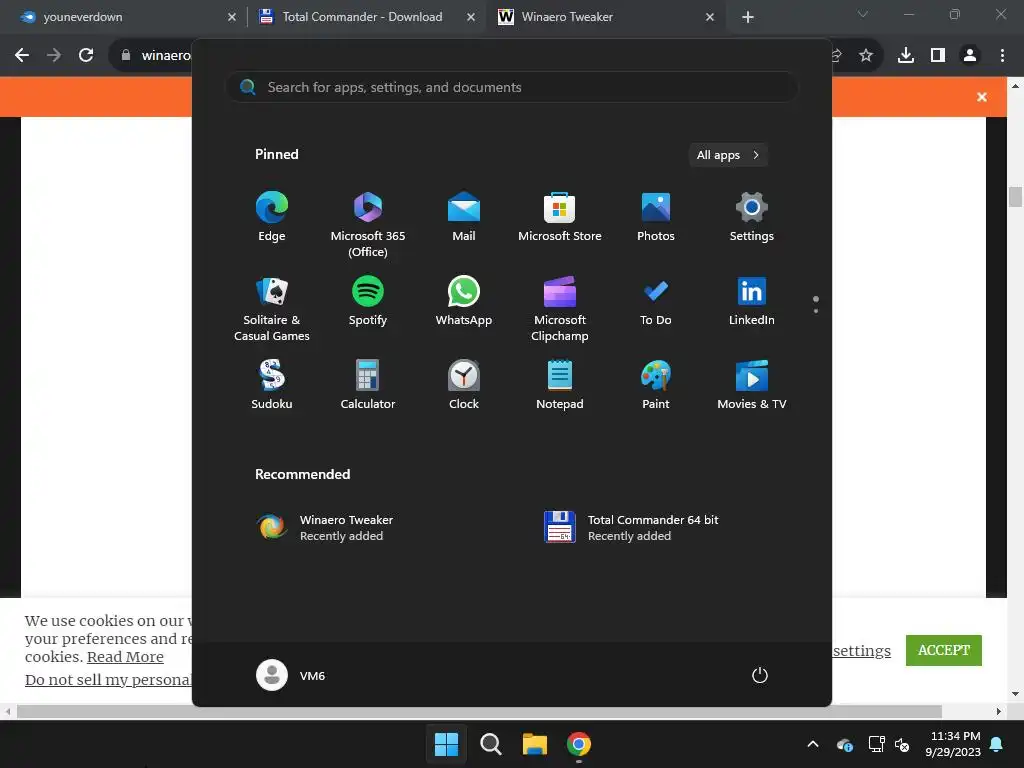
Task: Open the Mail app
Action: click(x=464, y=218)
